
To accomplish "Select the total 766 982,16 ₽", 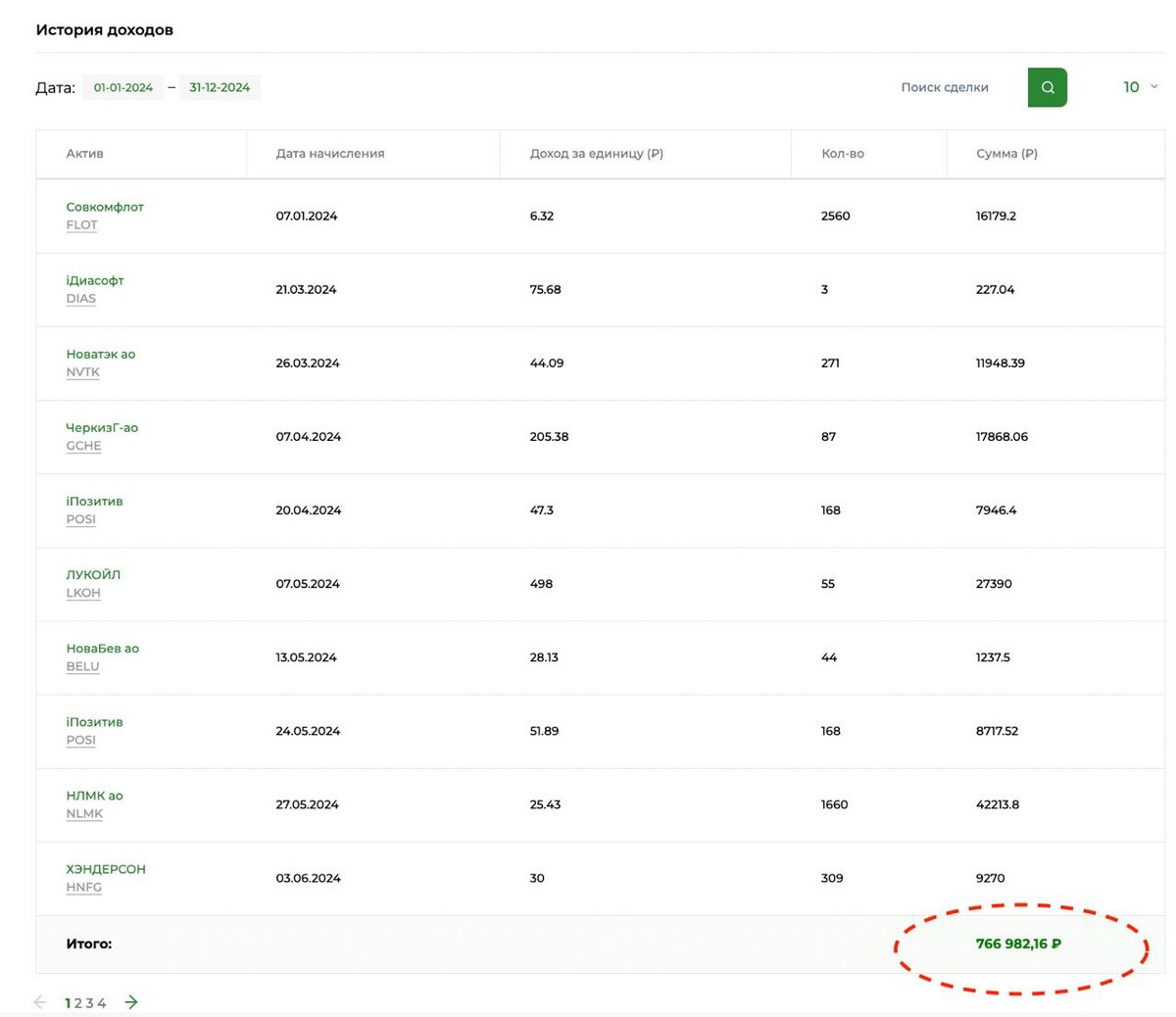I will tap(1018, 944).
